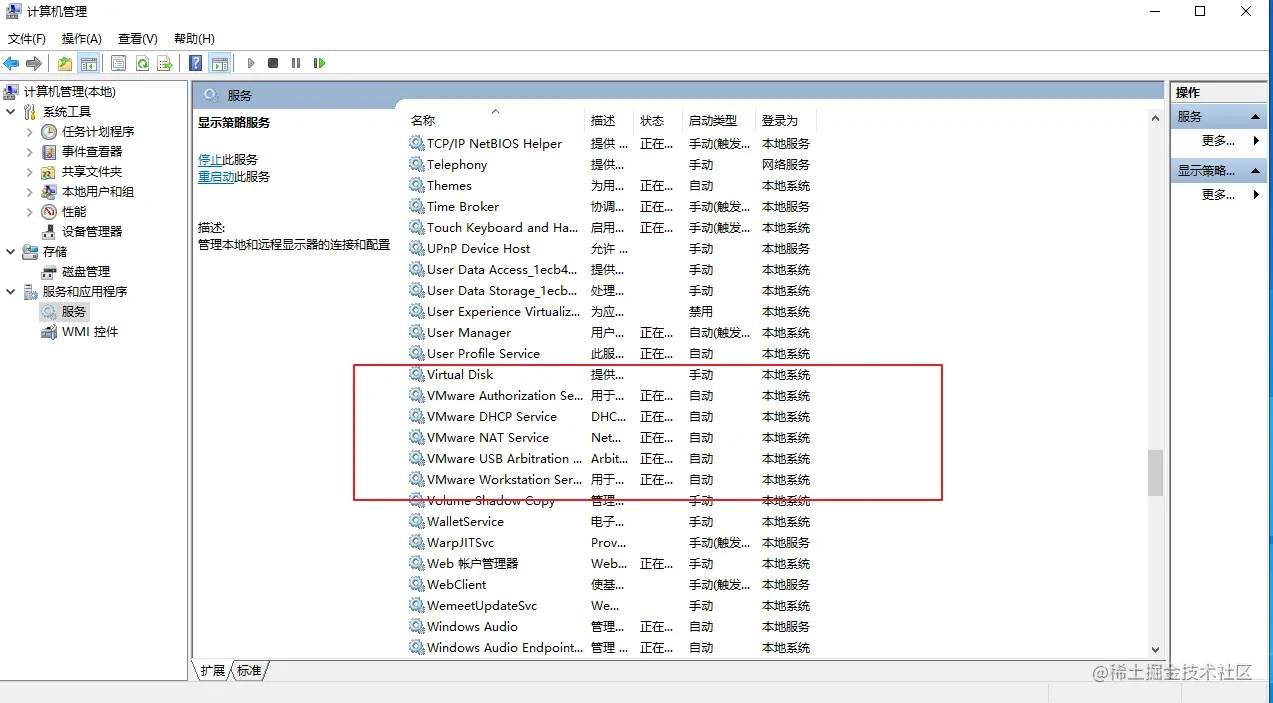This screenshot has width=1273, height=703.
Task: Expand the 性能 node
Action: pos(30,212)
